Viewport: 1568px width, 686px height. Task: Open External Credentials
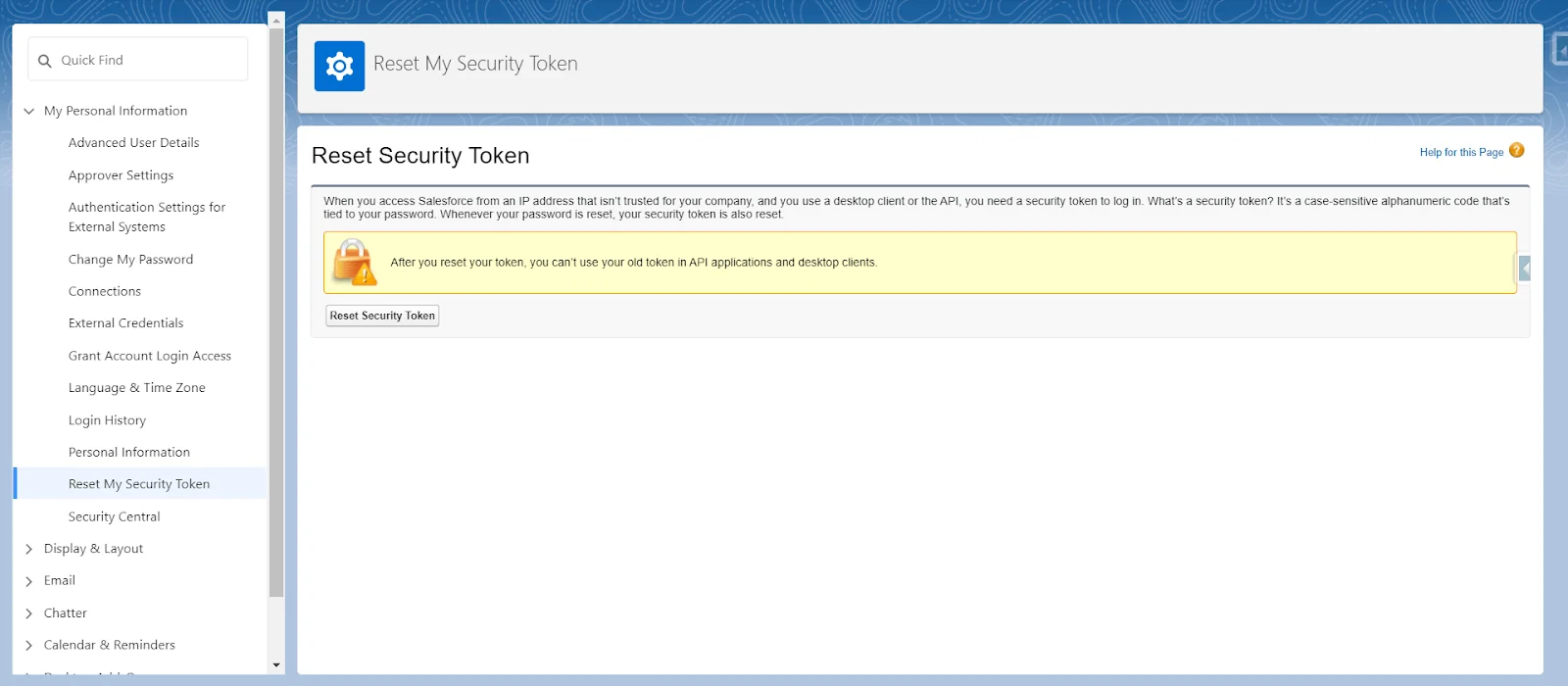pyautogui.click(x=125, y=323)
